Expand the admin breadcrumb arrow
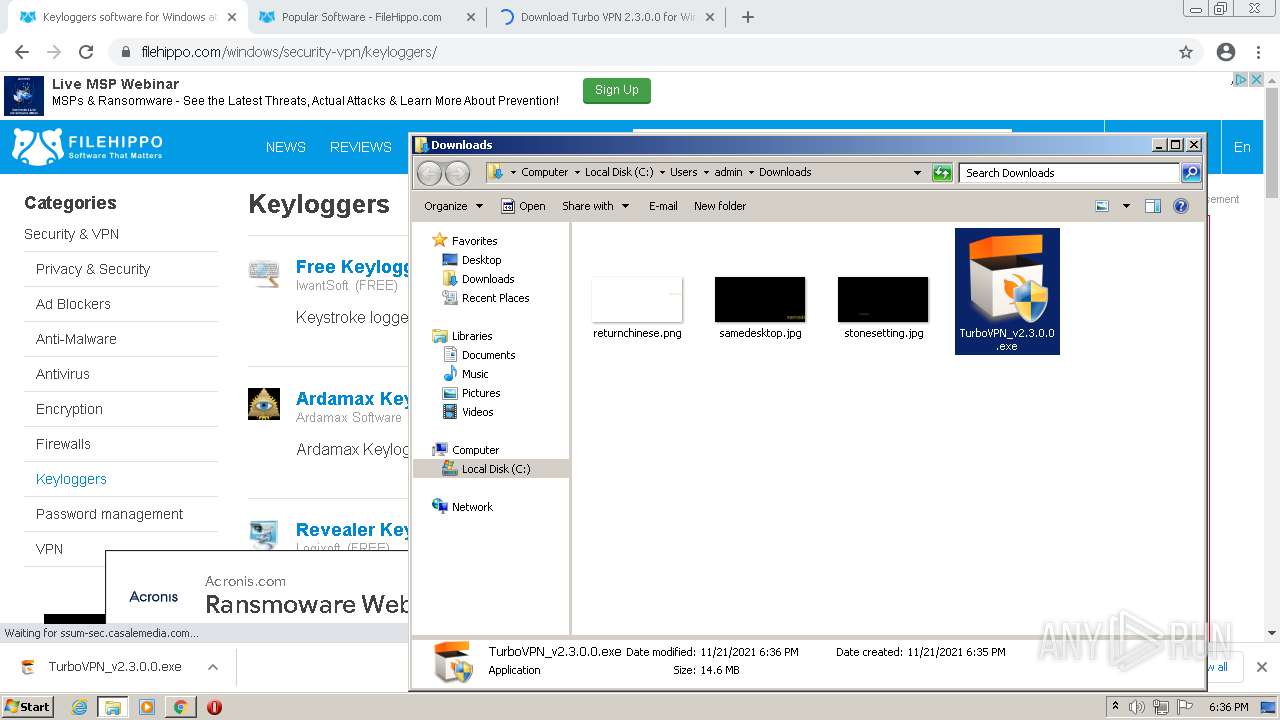This screenshot has height=720, width=1280. [x=751, y=173]
